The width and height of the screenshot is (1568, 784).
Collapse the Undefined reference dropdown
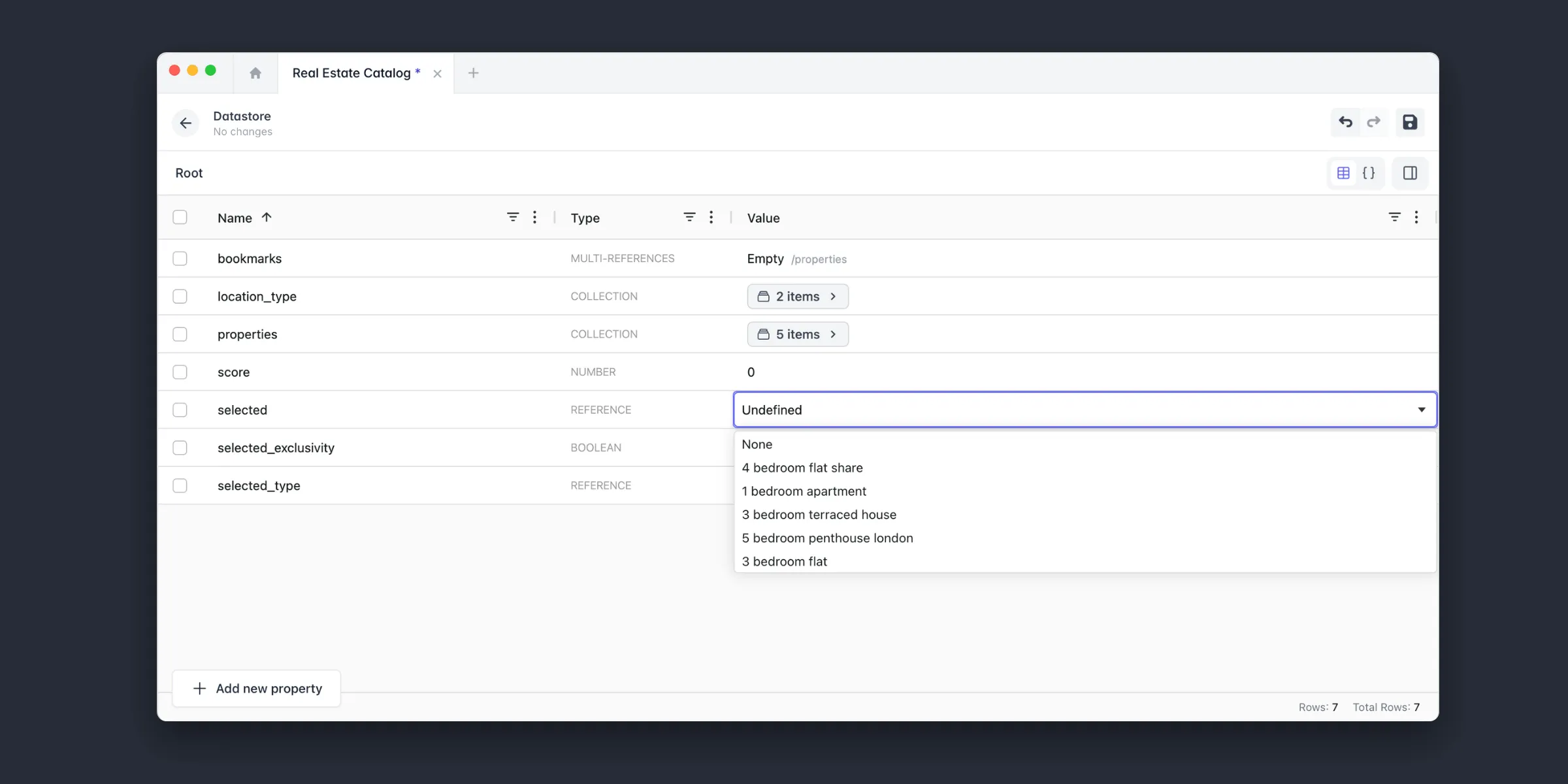coord(1421,410)
